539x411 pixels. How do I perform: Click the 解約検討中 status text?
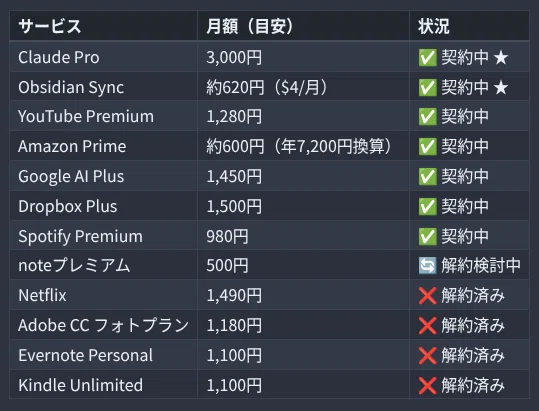pyautogui.click(x=481, y=266)
